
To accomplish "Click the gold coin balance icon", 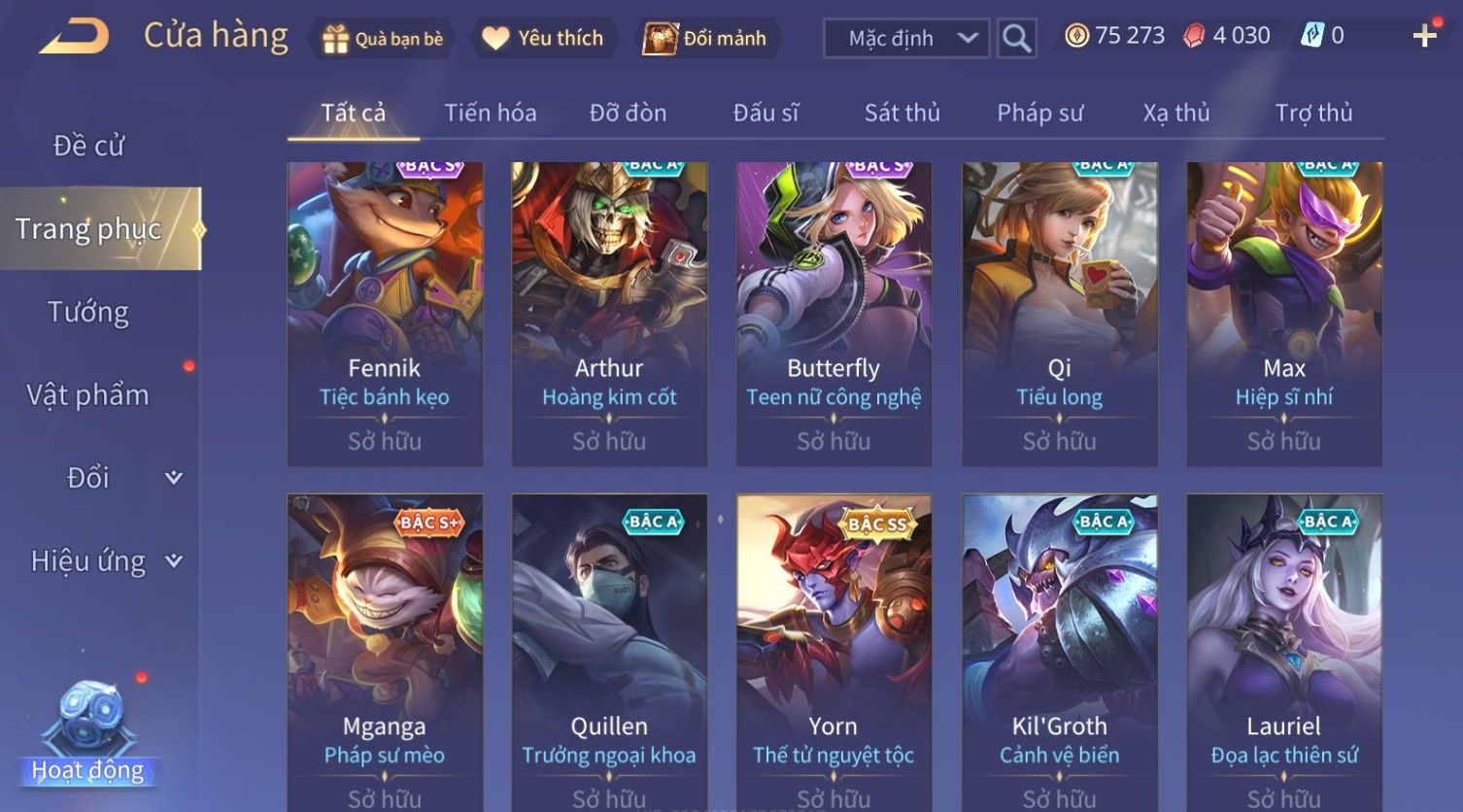I will (1076, 36).
